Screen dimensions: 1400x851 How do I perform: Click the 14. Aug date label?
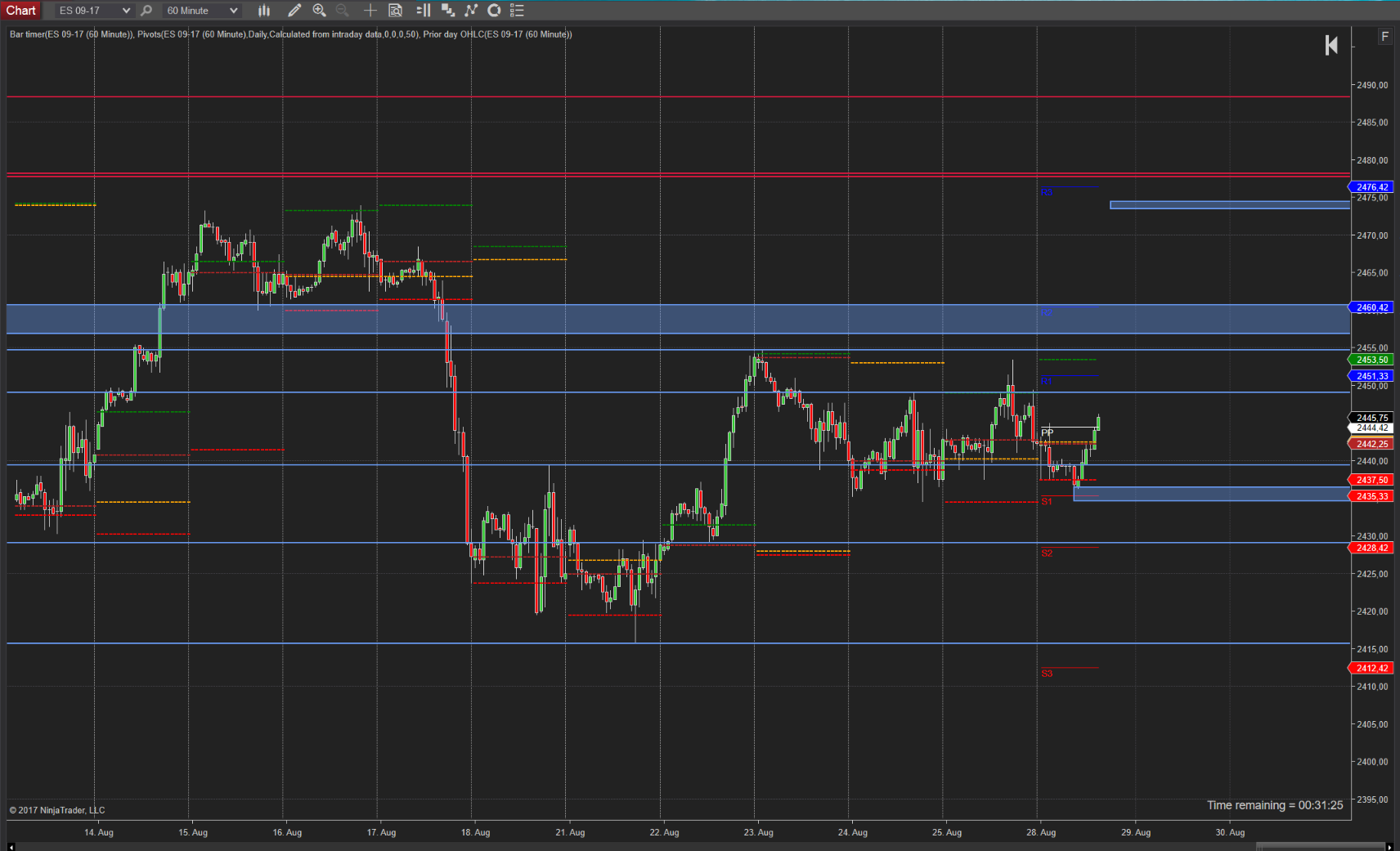(99, 832)
